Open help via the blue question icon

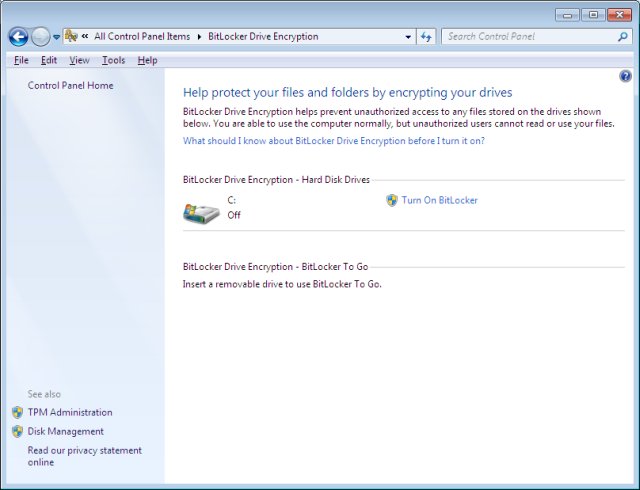pyautogui.click(x=625, y=76)
